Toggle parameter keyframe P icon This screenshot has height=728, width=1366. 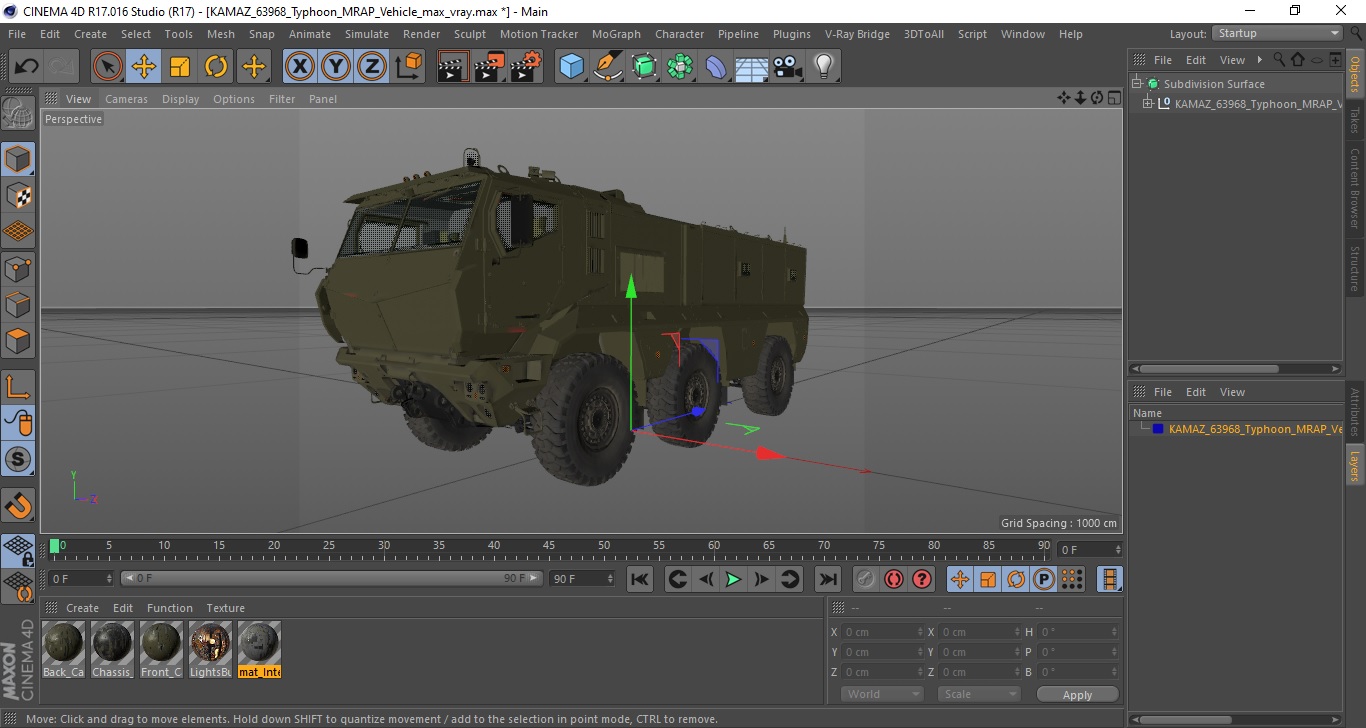coord(1044,579)
